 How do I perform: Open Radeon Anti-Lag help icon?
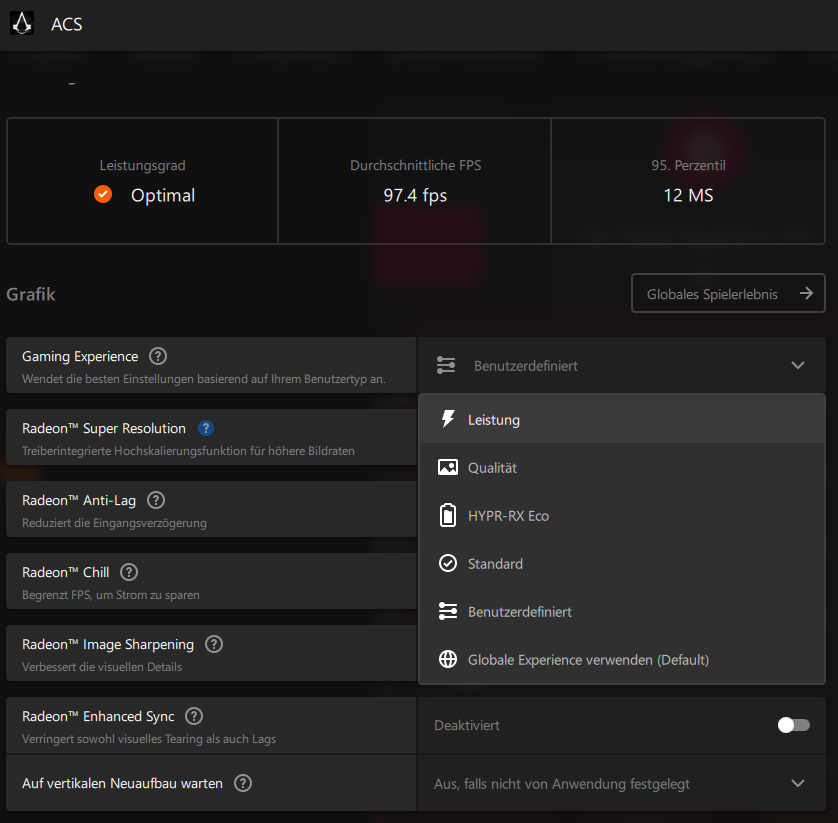coord(156,500)
